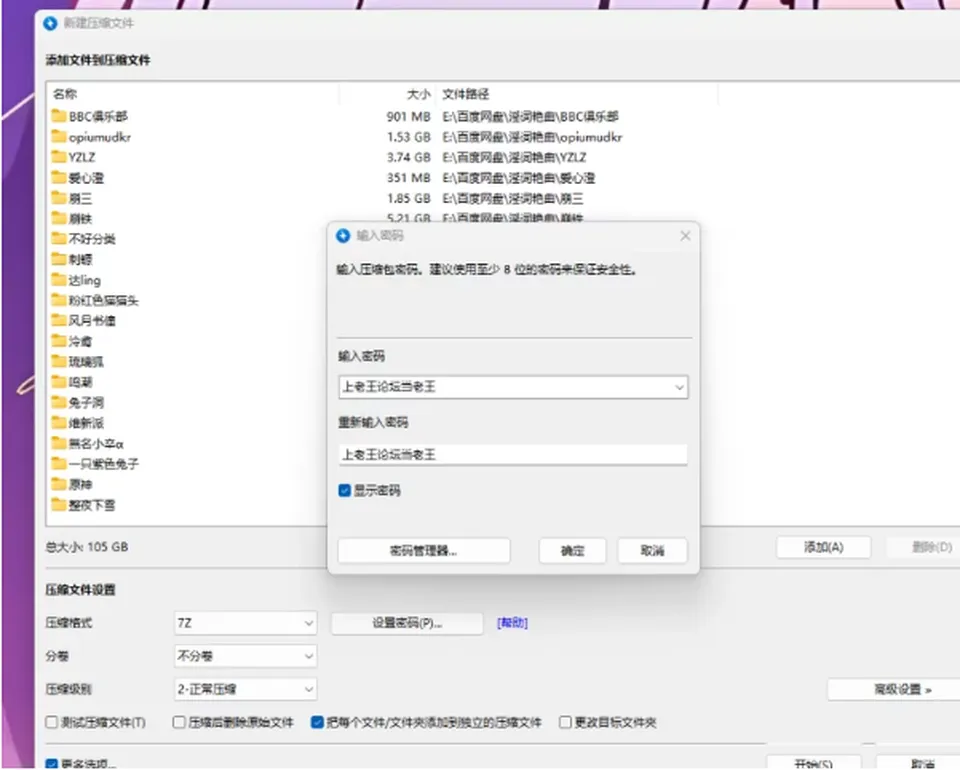960x770 pixels.
Task: Click the 原神 folder icon
Action: 59,484
